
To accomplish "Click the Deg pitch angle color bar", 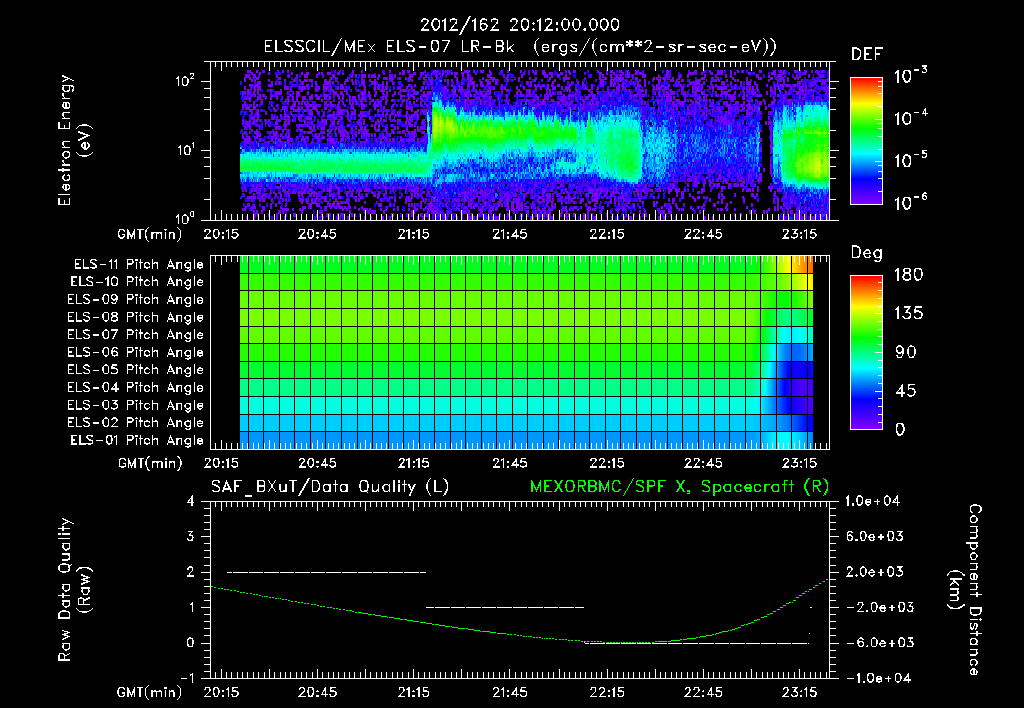I will coord(866,352).
